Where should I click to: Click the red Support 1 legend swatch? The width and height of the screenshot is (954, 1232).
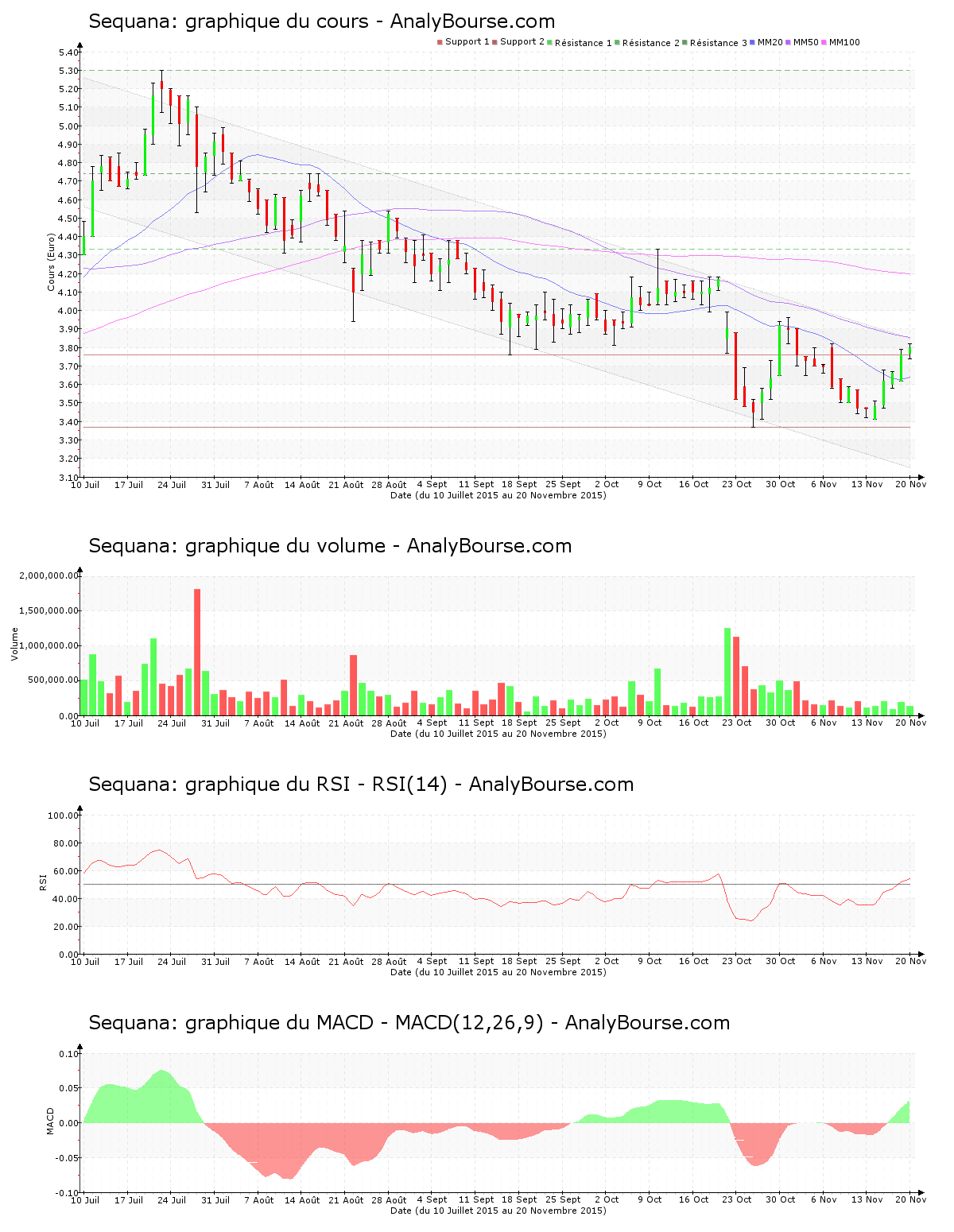tap(440, 42)
